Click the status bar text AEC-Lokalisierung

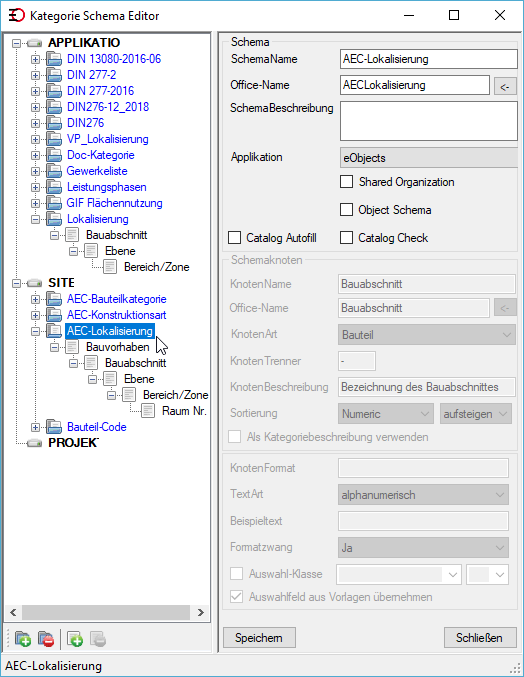coord(54,666)
